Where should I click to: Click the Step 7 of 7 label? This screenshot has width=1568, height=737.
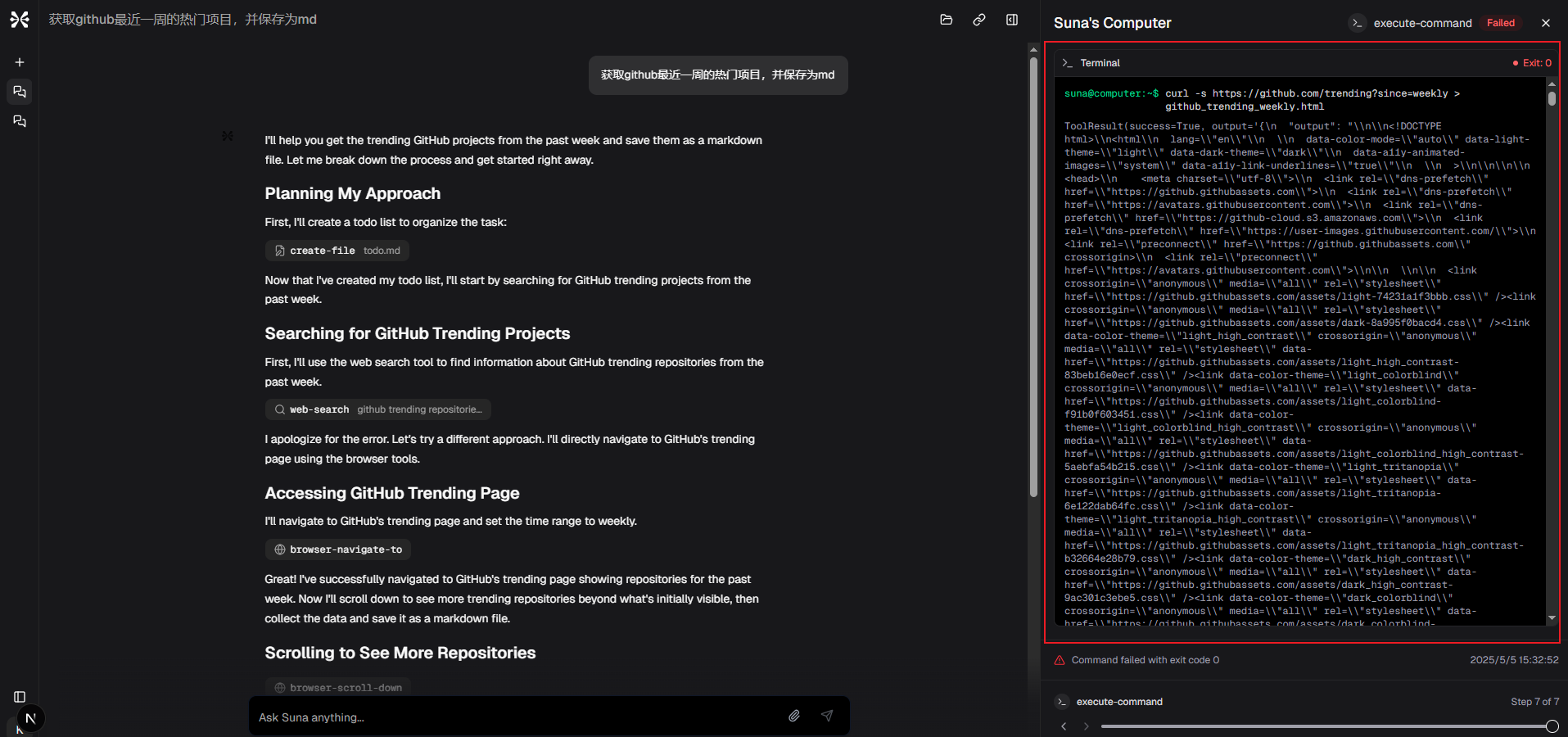(x=1534, y=702)
